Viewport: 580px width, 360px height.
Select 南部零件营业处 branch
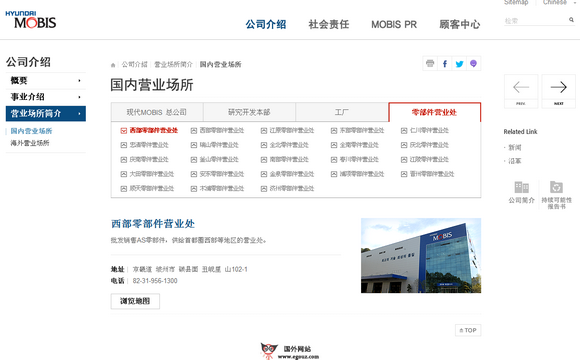coord(289,160)
